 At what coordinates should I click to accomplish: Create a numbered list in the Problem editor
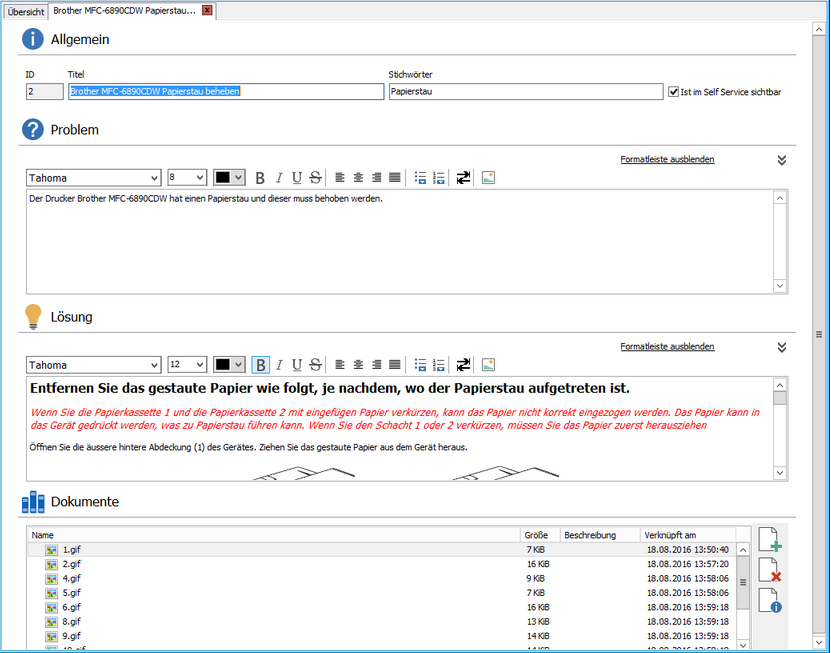tap(438, 177)
